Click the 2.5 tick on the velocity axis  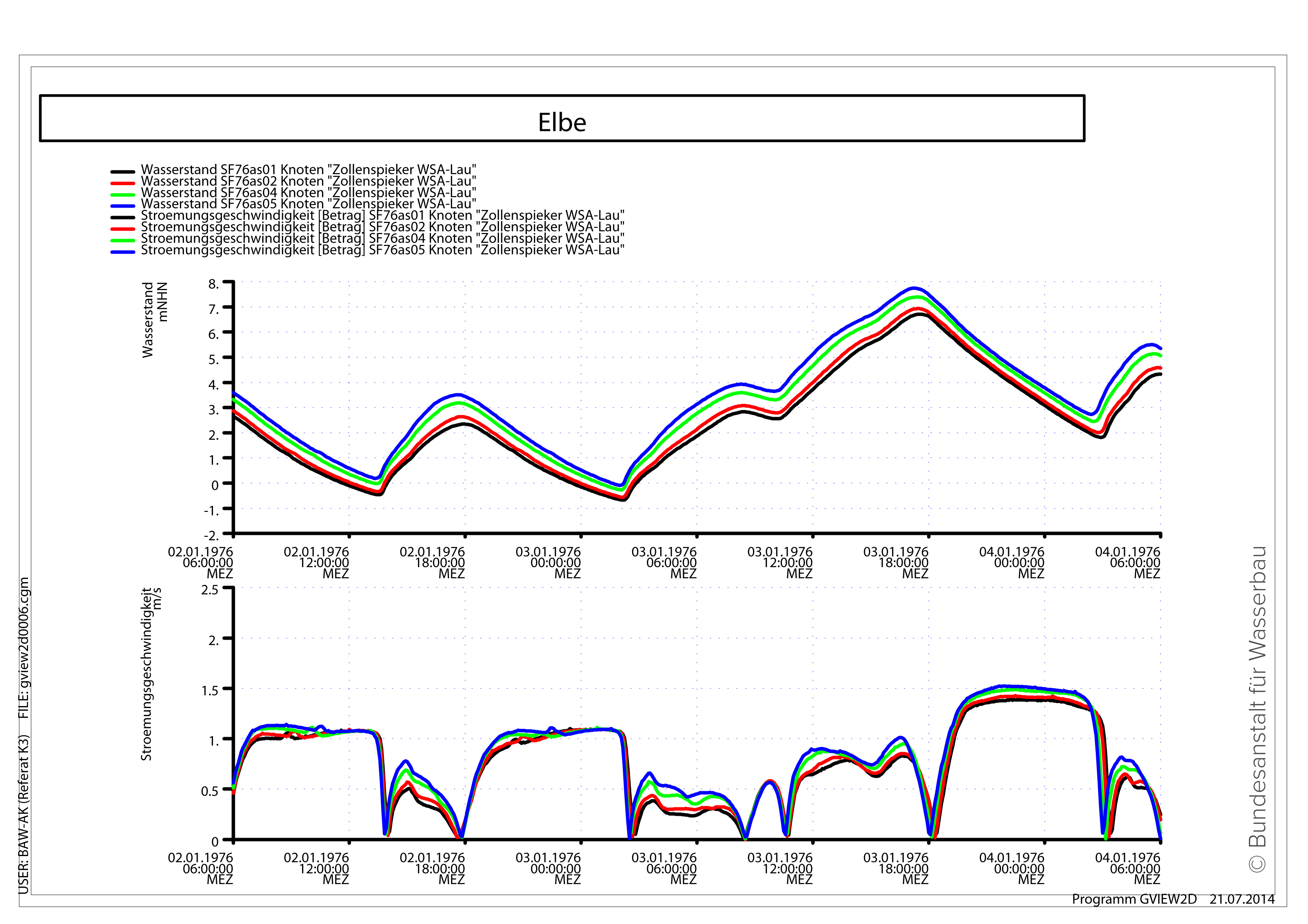[210, 590]
